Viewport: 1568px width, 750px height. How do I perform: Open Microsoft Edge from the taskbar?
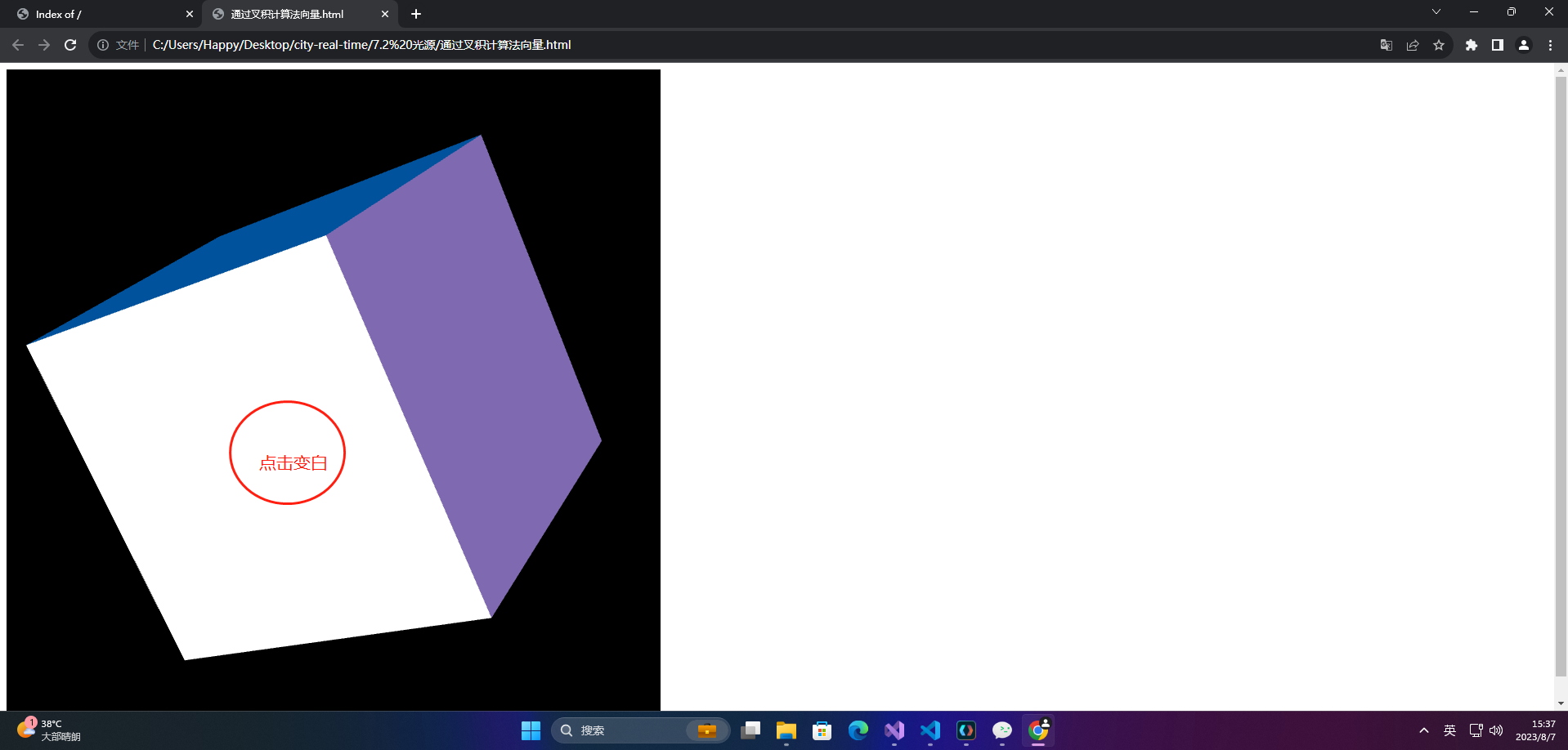tap(858, 730)
